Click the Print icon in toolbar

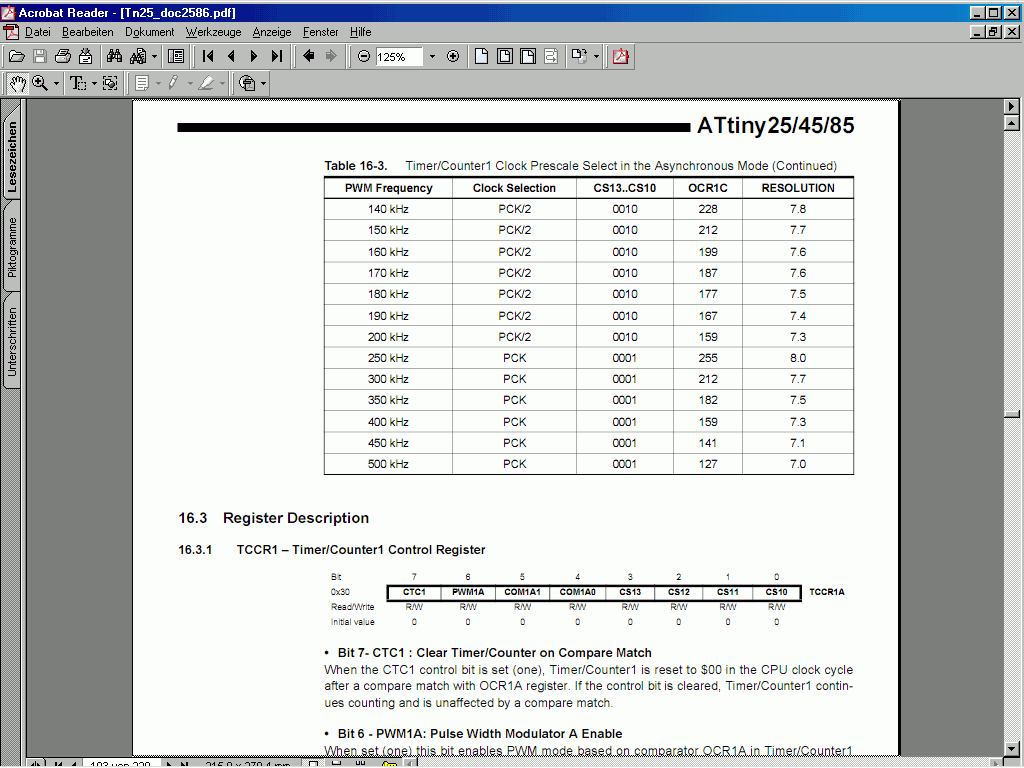(x=63, y=57)
